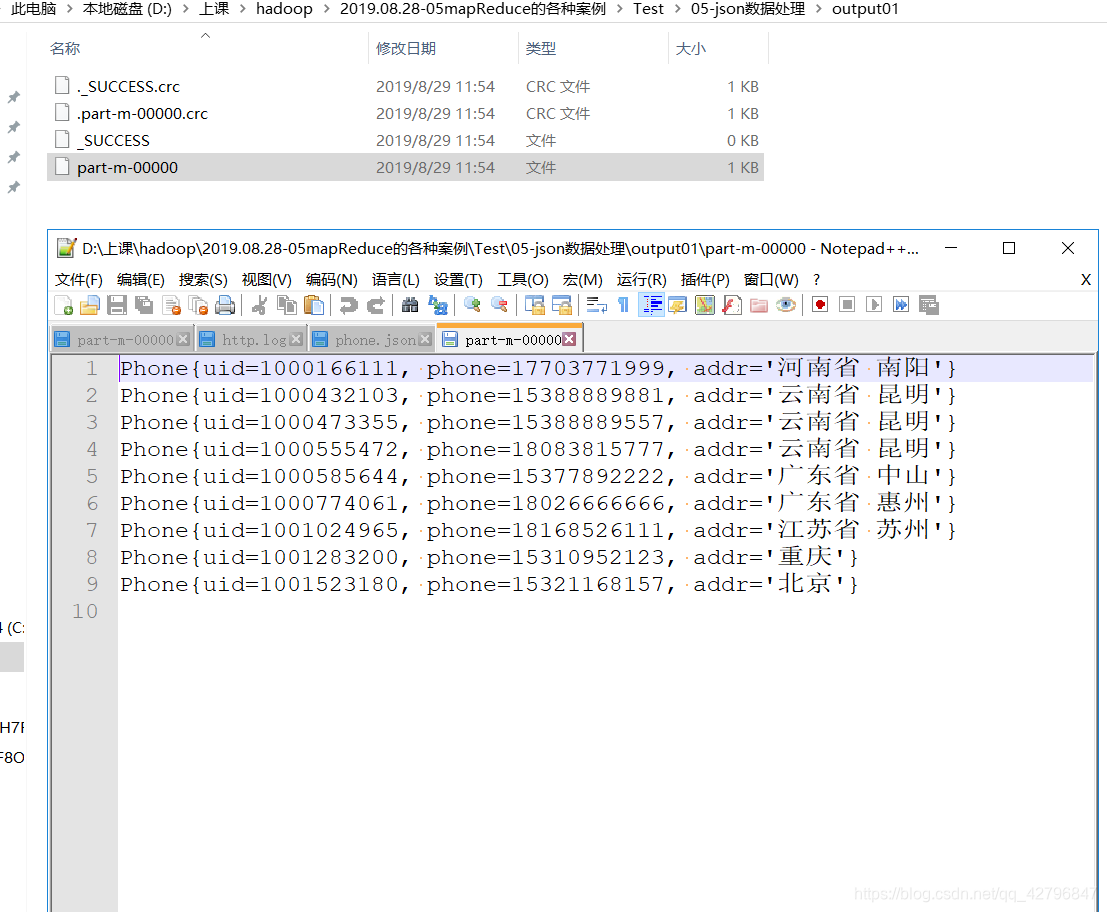The image size is (1107, 912).
Task: Click Save recorded macro icon
Action: pos(928,305)
